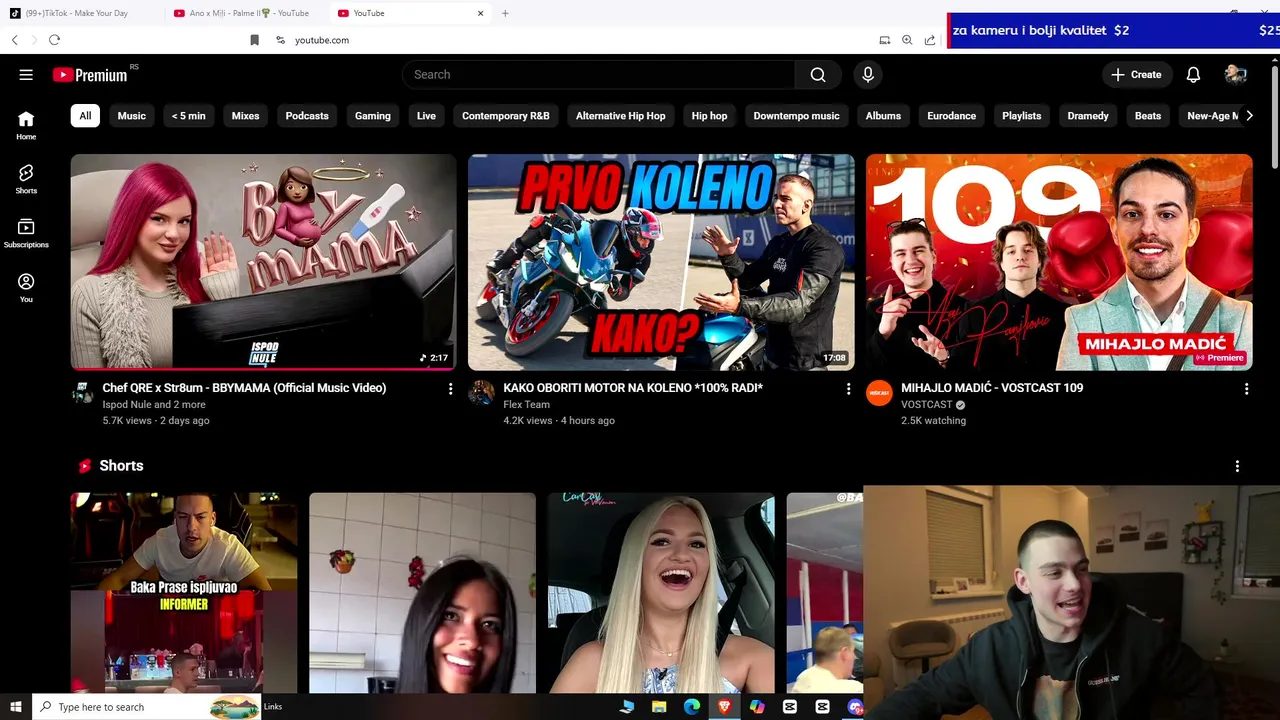1280x720 pixels.
Task: Open File Explorer from the taskbar
Action: click(x=659, y=707)
